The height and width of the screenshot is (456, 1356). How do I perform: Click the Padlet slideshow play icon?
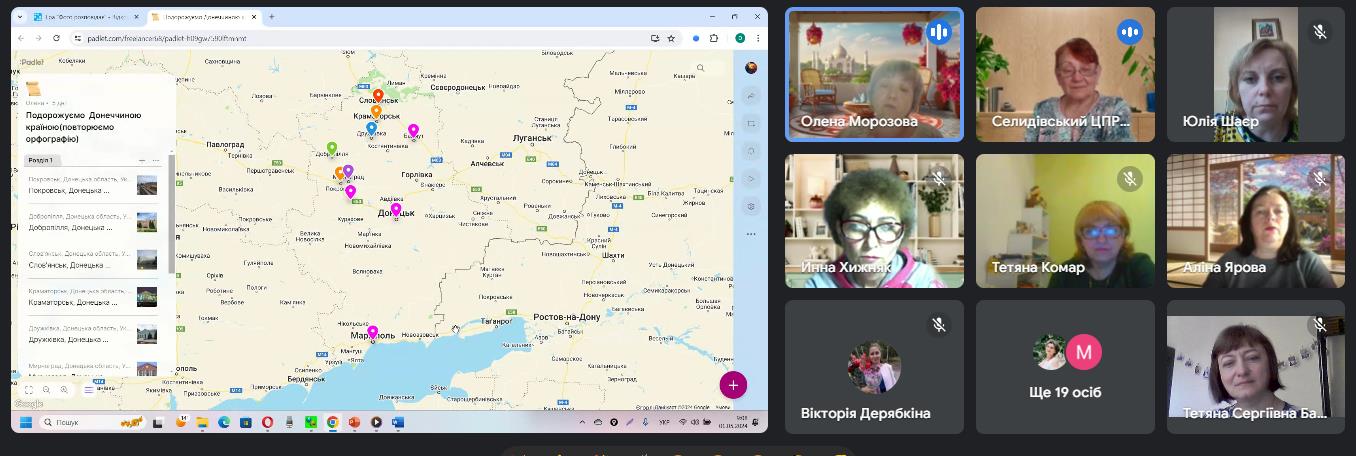pos(751,178)
